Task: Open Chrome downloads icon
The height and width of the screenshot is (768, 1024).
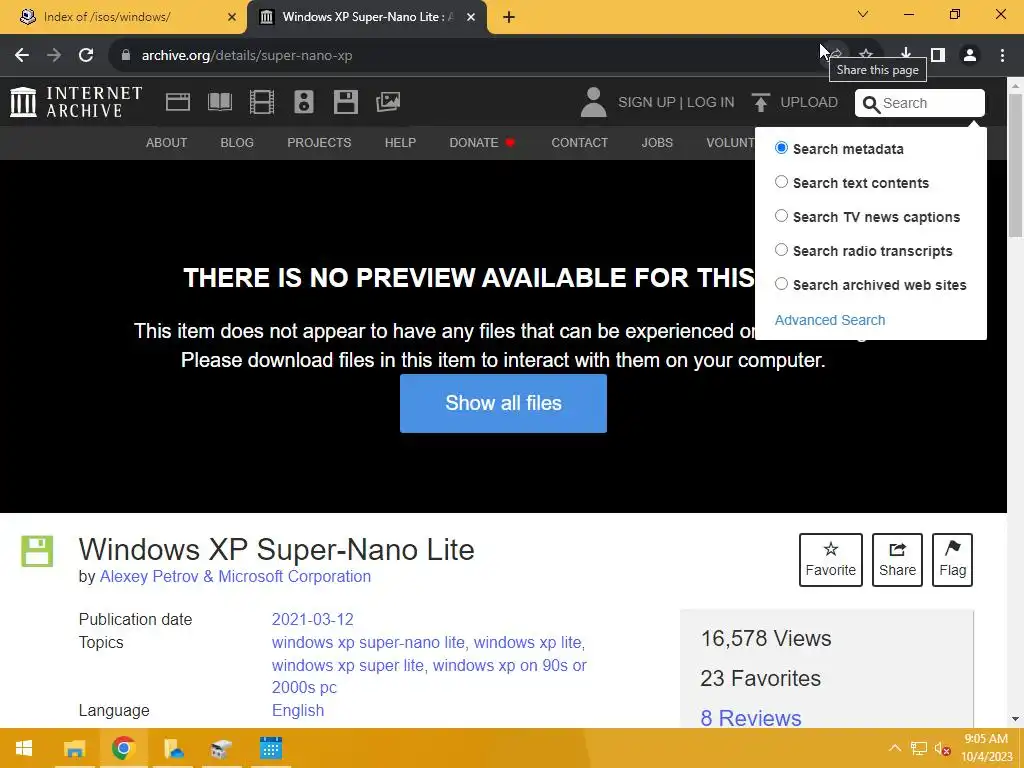Action: tap(906, 55)
